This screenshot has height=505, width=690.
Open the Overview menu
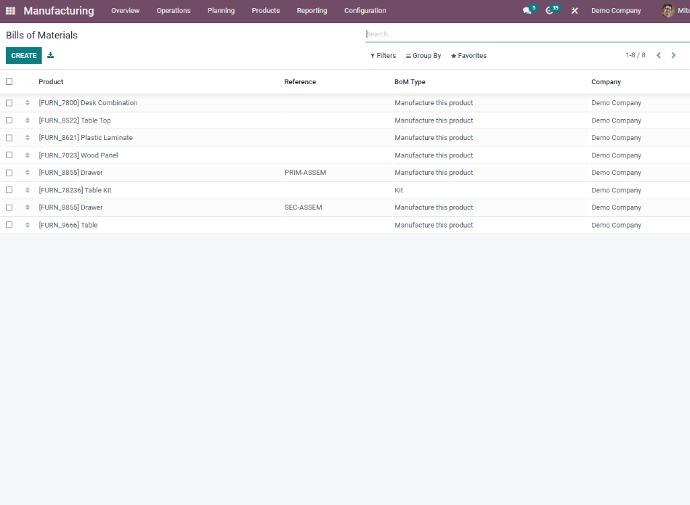point(125,11)
